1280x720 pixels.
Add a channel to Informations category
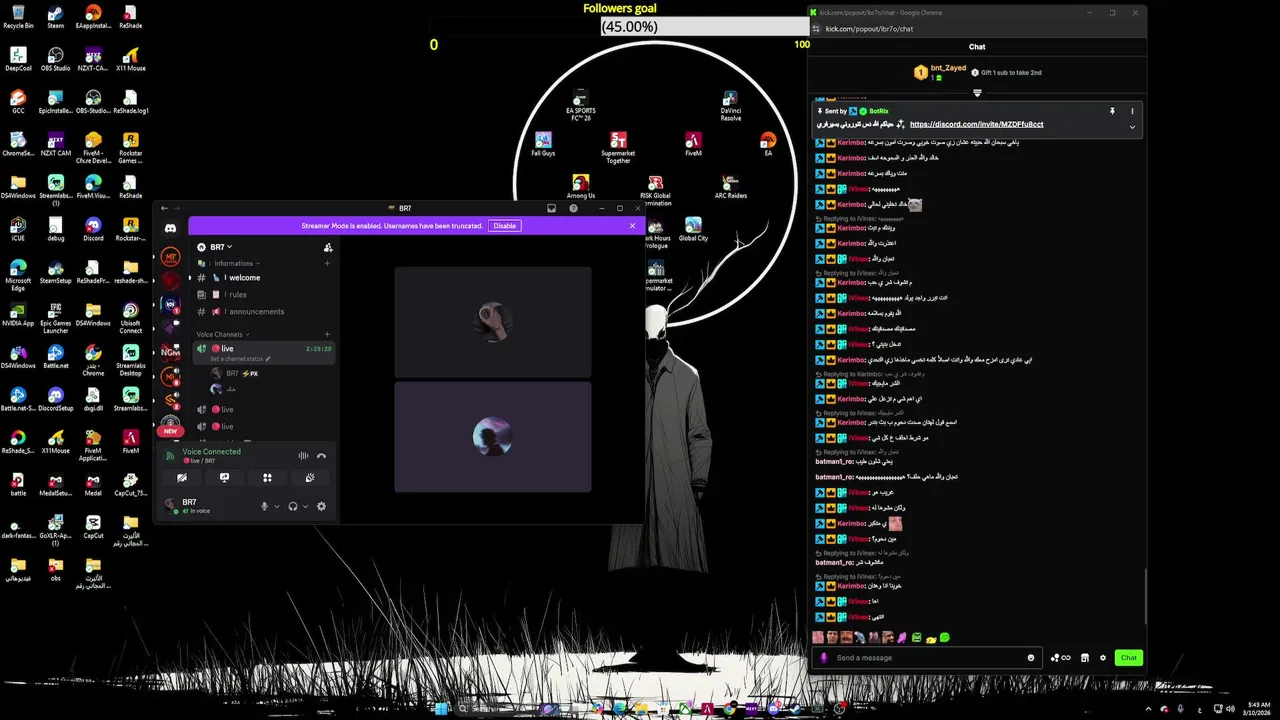327,263
